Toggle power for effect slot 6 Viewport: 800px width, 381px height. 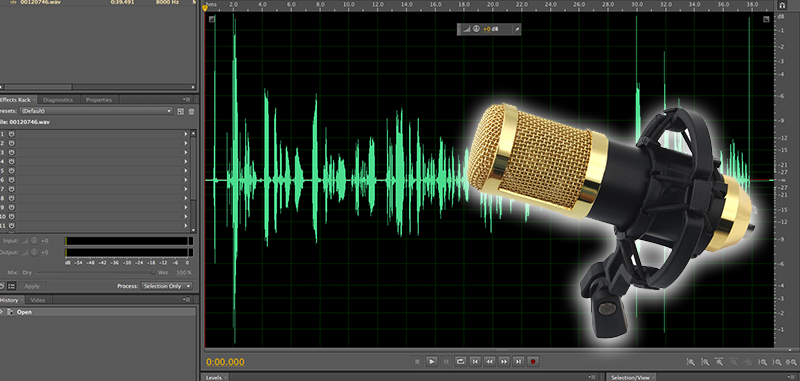pyautogui.click(x=11, y=180)
